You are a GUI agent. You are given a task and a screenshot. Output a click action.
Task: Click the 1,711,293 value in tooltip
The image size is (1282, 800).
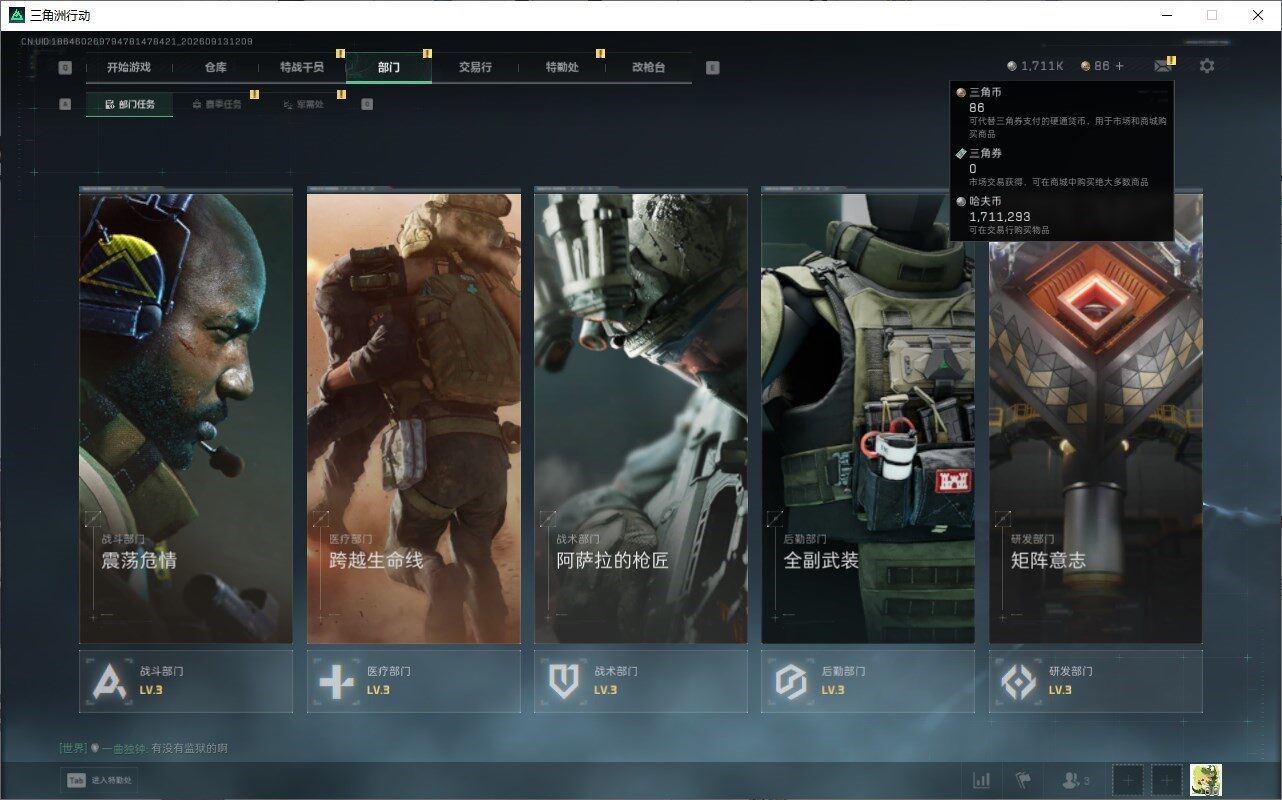(1000, 216)
